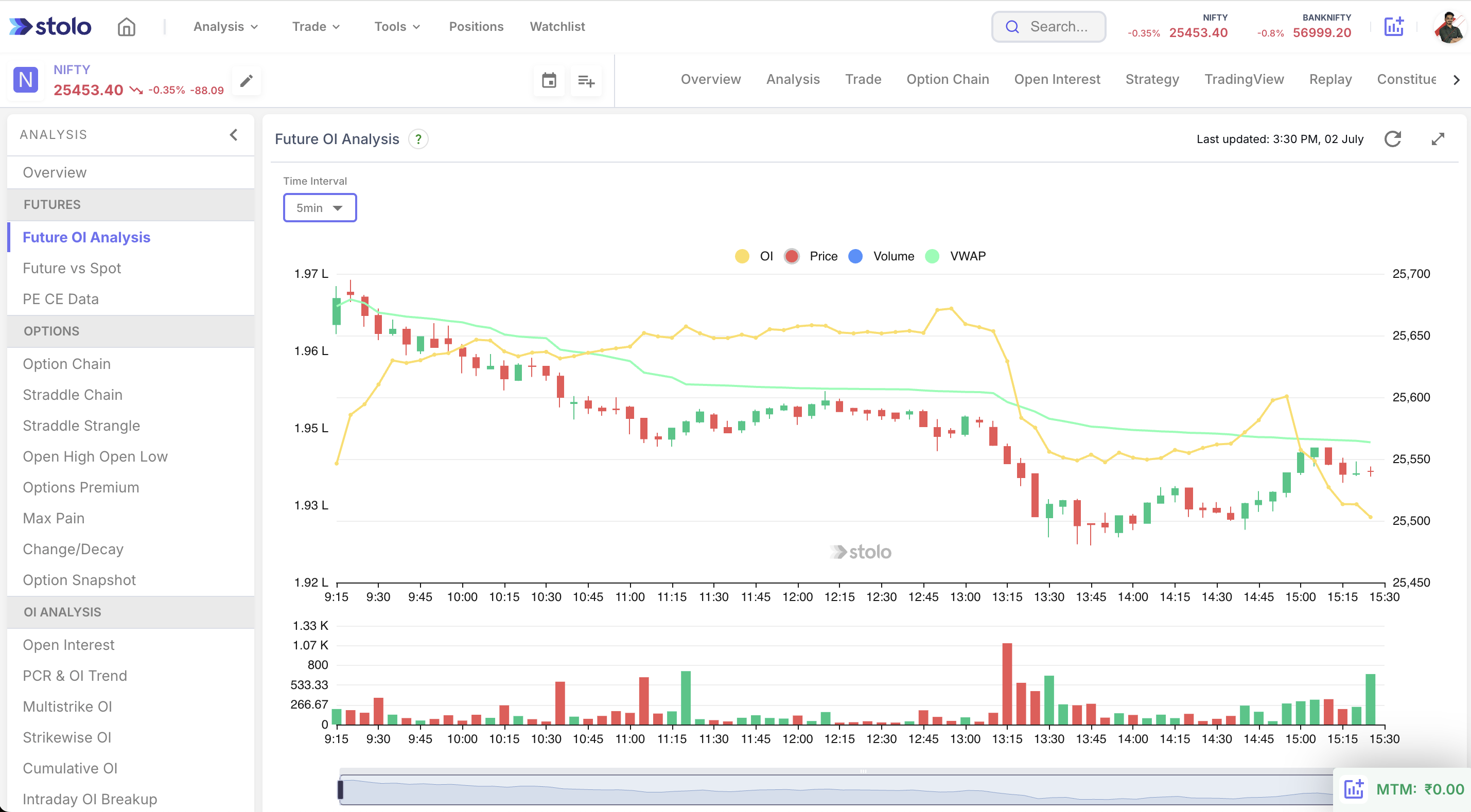Click the NIFTY symbol name text
Viewport: 1471px width, 812px height.
click(x=72, y=69)
